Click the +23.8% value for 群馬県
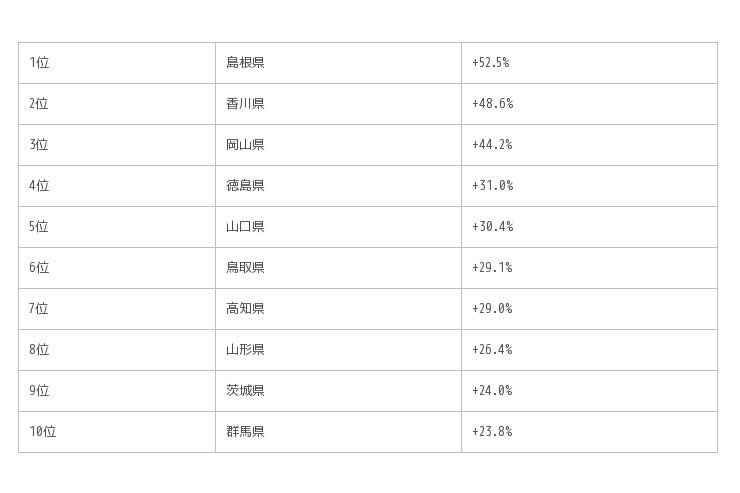Viewport: 740px width, 493px height. coord(492,432)
